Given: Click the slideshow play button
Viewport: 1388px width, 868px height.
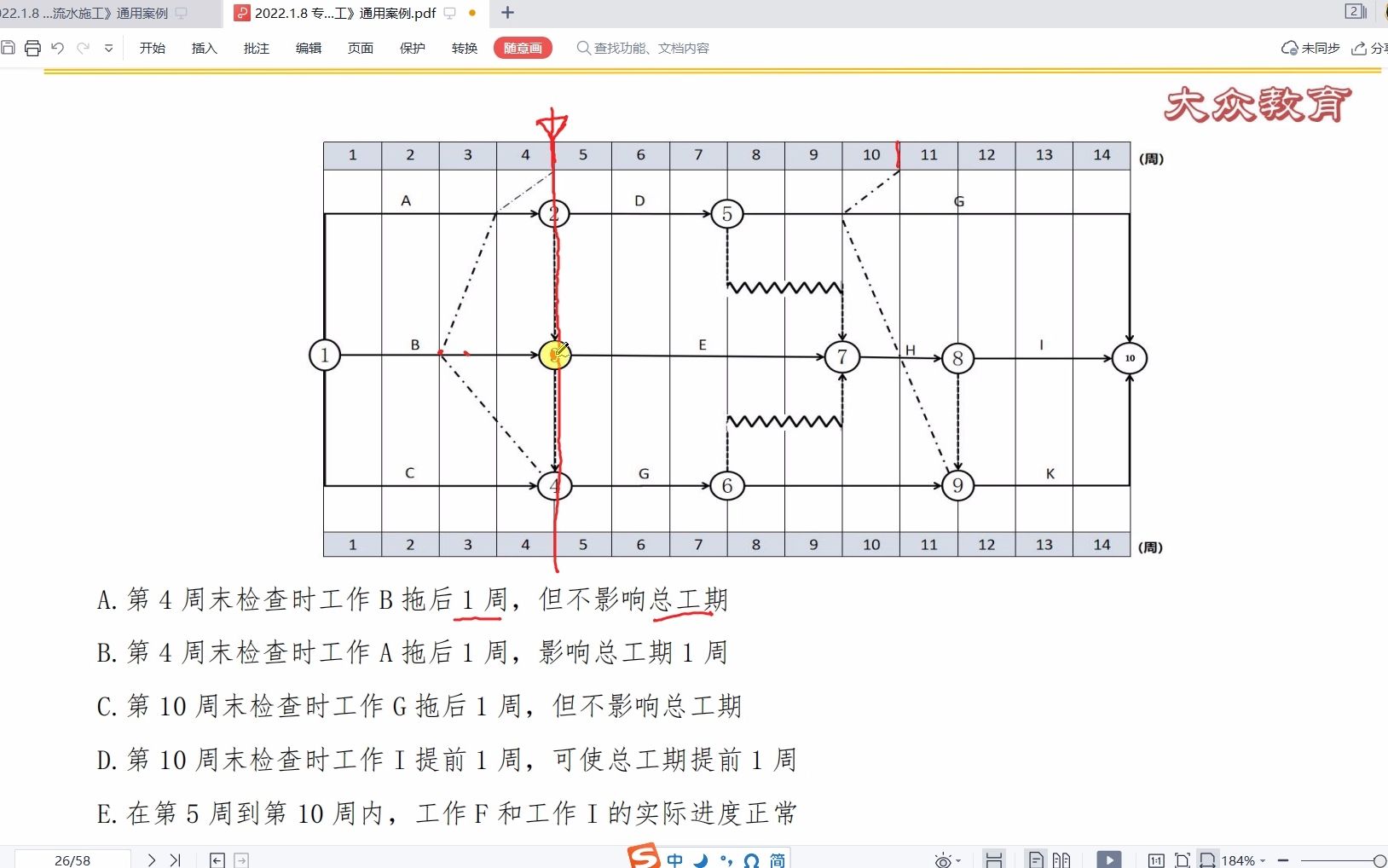Looking at the screenshot, I should [1109, 859].
